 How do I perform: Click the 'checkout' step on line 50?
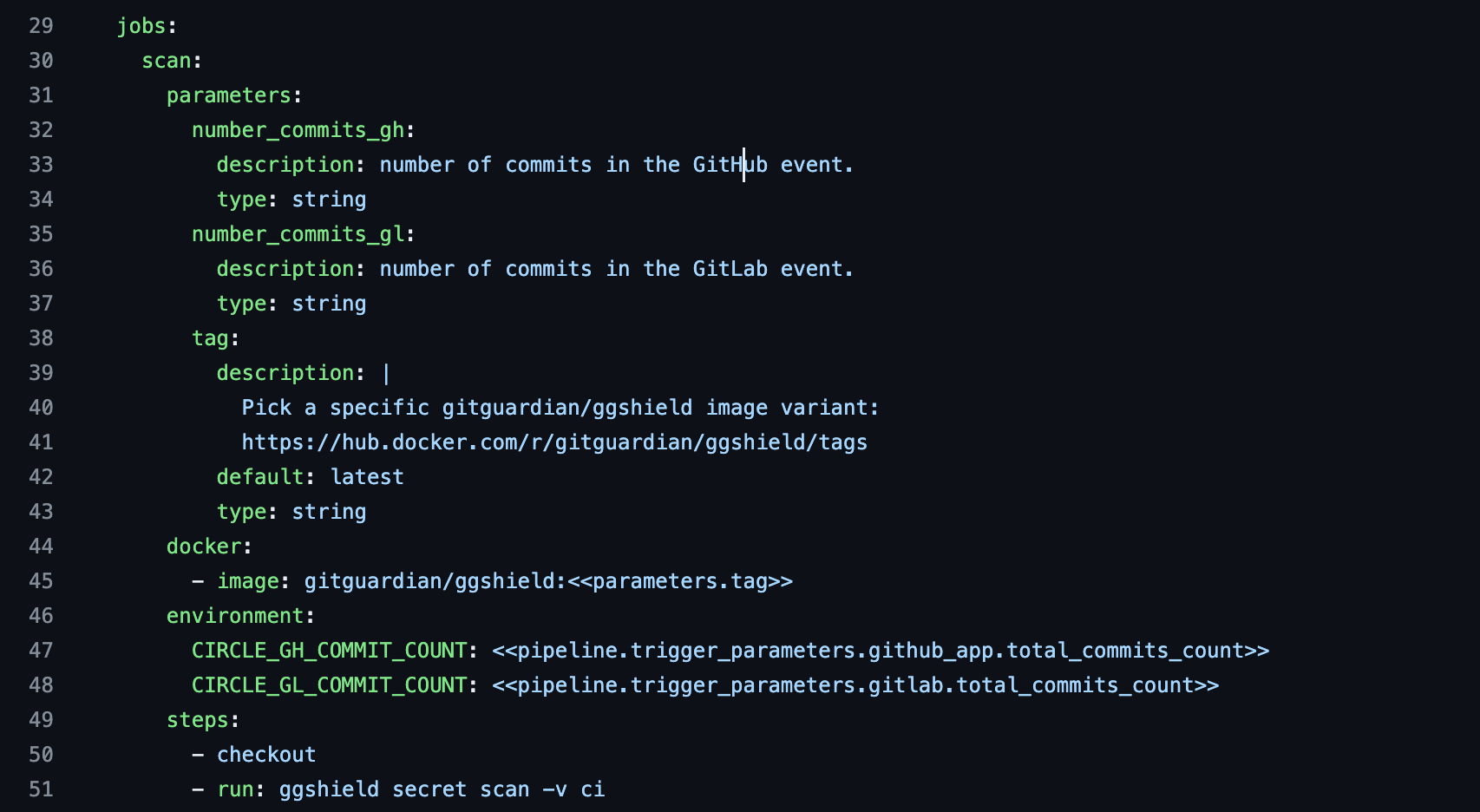click(x=266, y=755)
